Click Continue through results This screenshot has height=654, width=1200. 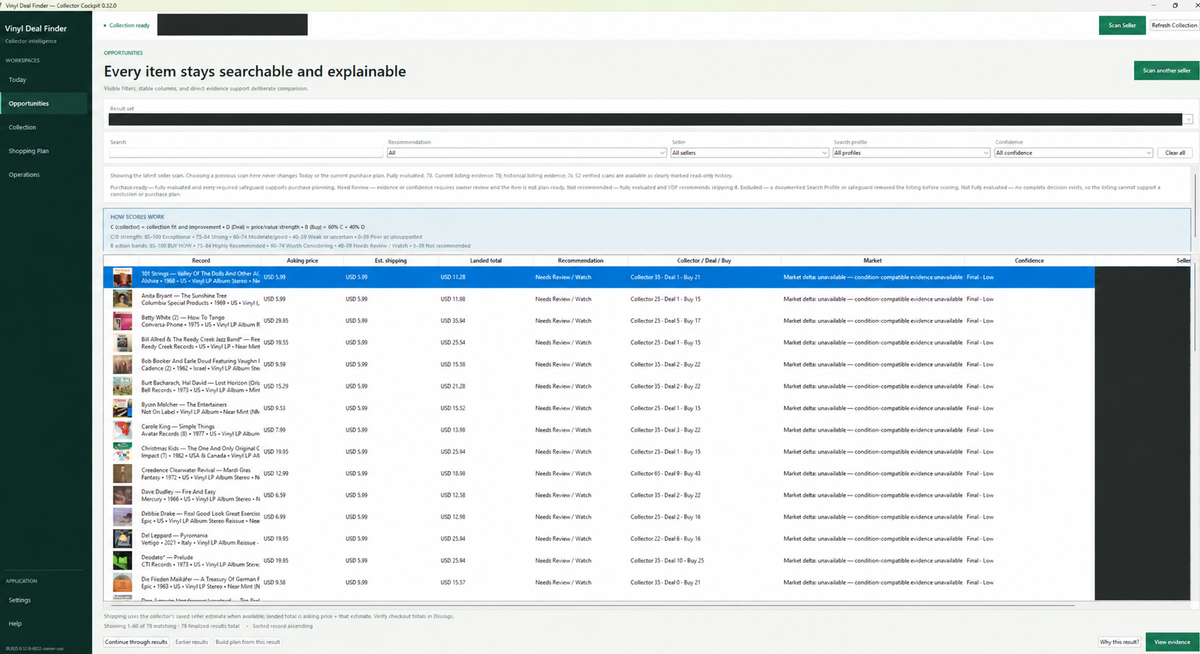136,642
